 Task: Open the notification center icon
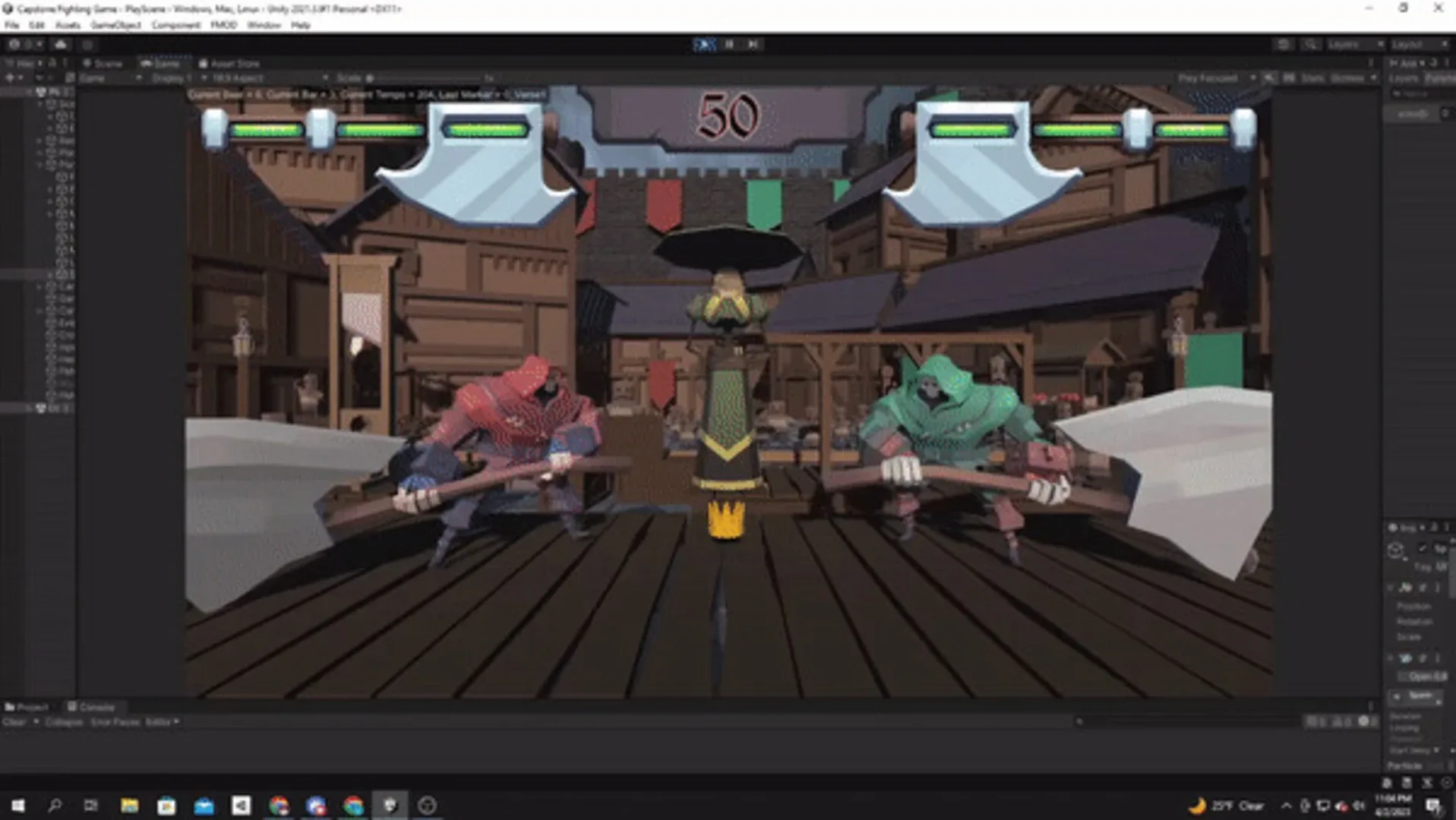1432,806
